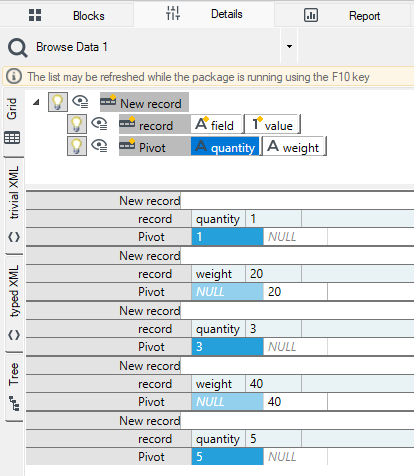Toggle eye visibility for Pivot row
Image resolution: width=414 pixels, height=476 pixels.
99,146
